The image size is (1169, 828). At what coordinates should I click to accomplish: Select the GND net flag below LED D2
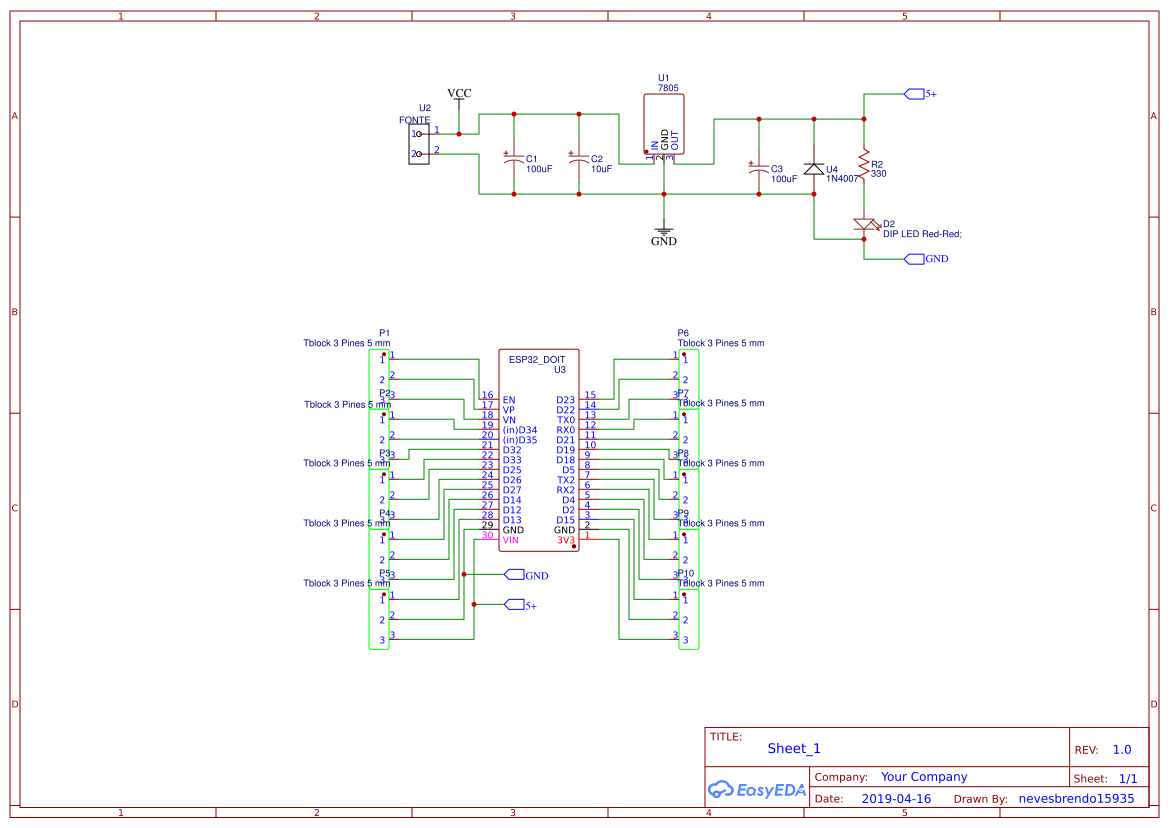pos(926,259)
